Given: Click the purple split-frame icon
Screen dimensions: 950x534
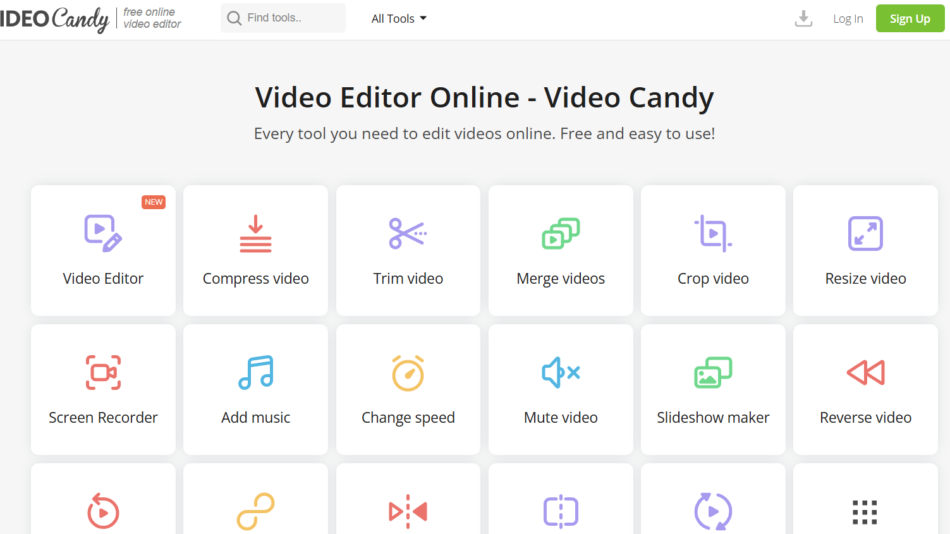Looking at the screenshot, I should pyautogui.click(x=560, y=511).
